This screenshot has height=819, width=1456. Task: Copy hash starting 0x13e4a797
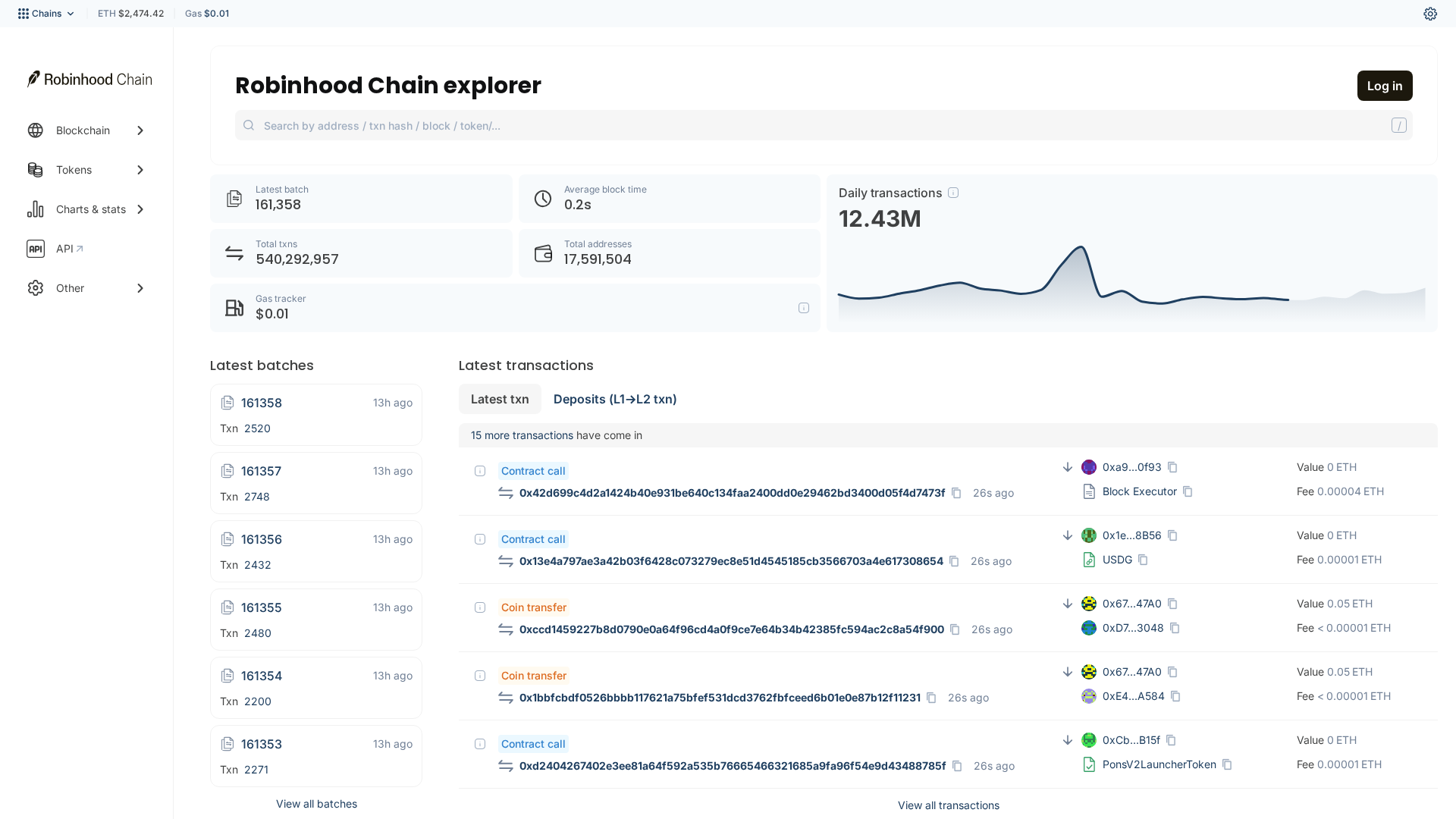pyautogui.click(x=954, y=561)
